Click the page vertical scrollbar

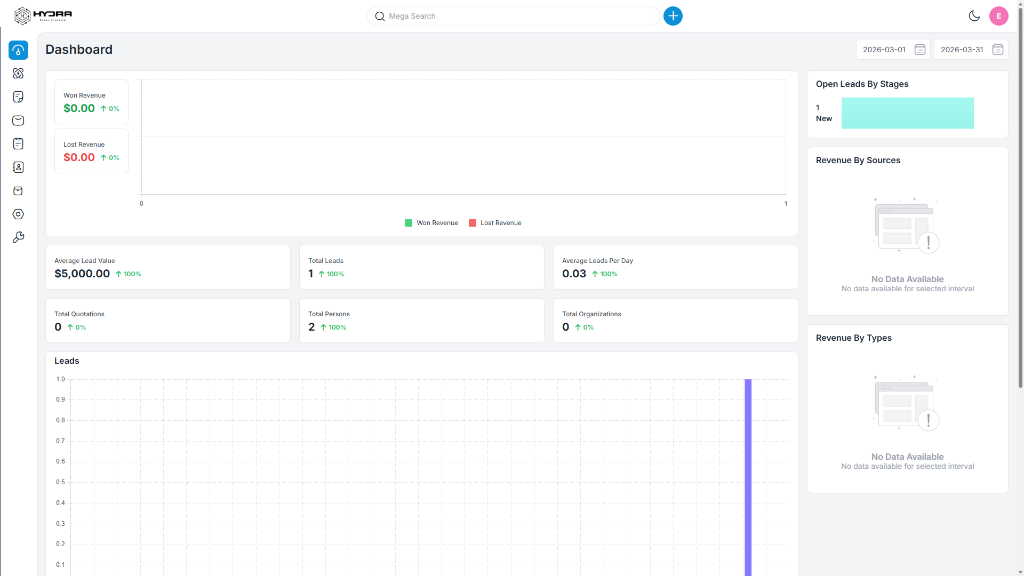[x=1020, y=196]
